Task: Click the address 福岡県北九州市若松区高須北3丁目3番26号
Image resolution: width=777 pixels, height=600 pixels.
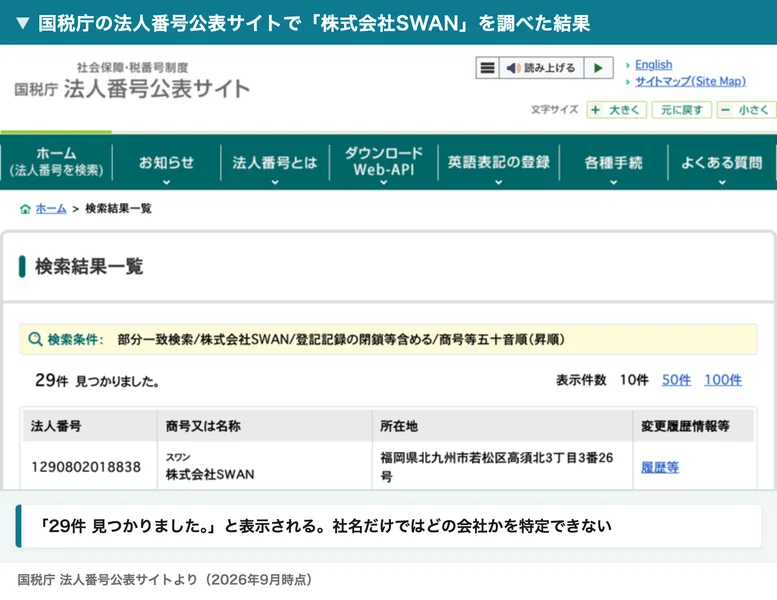Action: click(x=497, y=467)
